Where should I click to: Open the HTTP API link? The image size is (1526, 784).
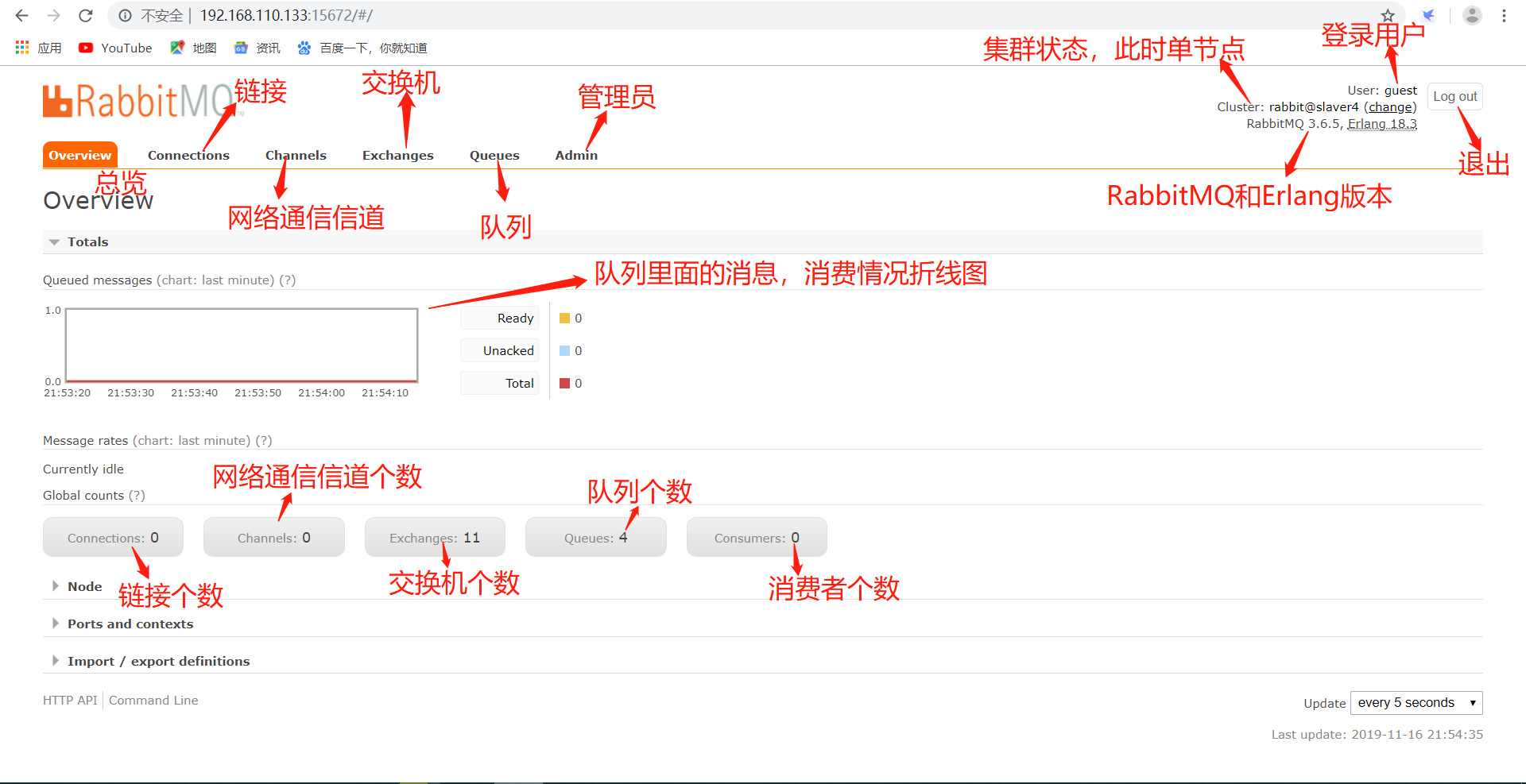[x=70, y=700]
